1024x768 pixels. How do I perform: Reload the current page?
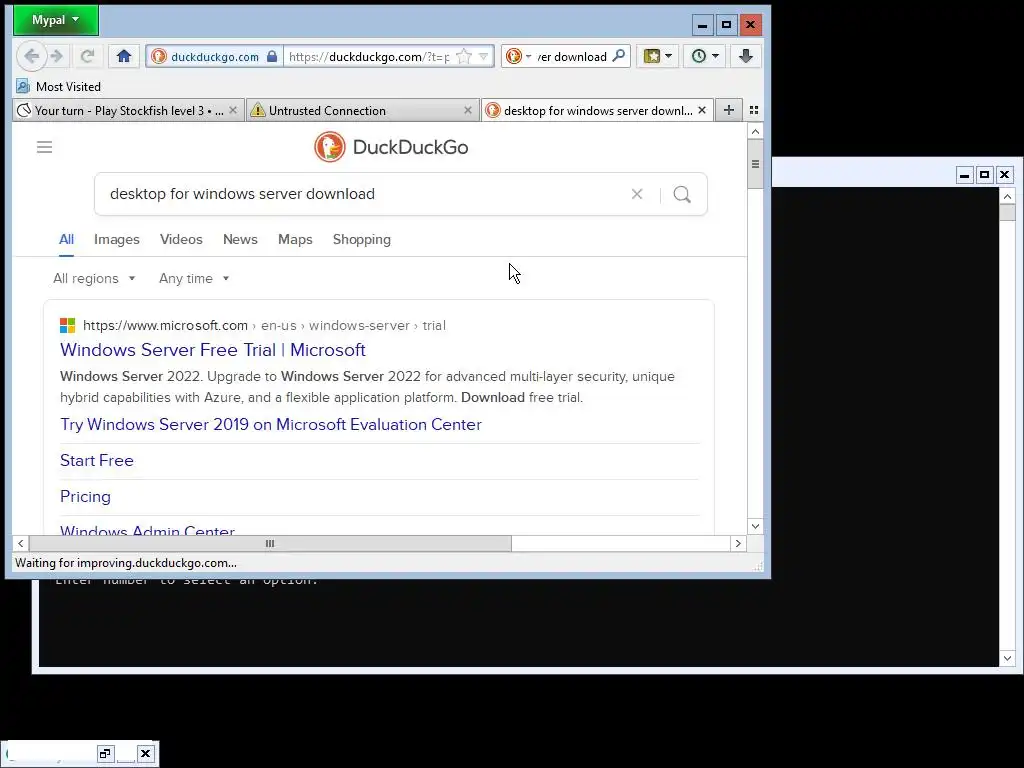[x=88, y=56]
